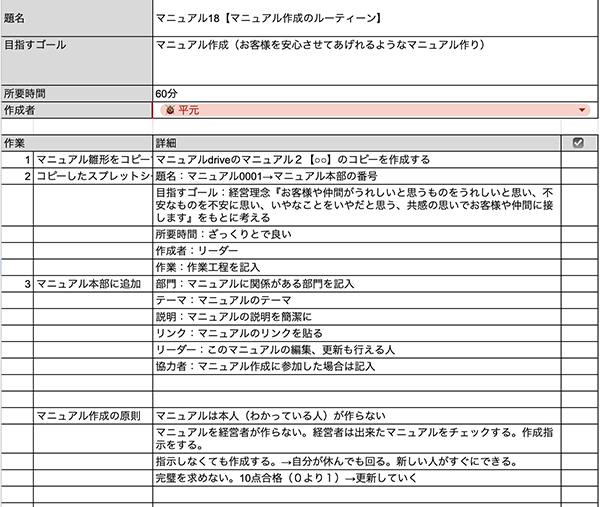Select step number 1 cell
Viewport: 600px width, 507px height.
[17, 160]
